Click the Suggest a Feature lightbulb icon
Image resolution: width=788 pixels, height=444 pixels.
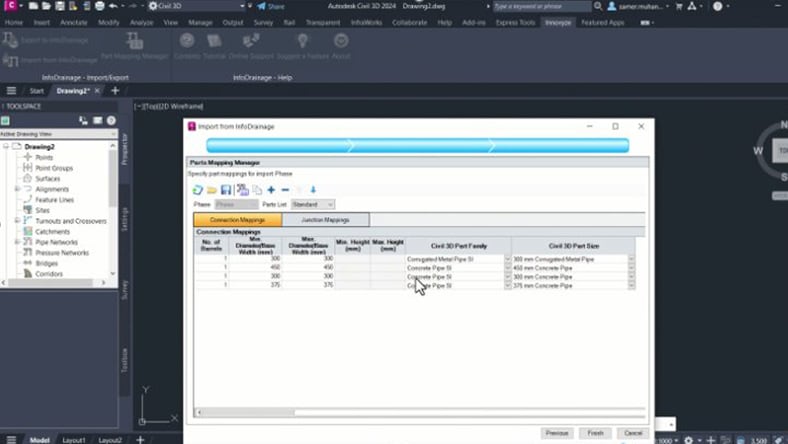[302, 41]
